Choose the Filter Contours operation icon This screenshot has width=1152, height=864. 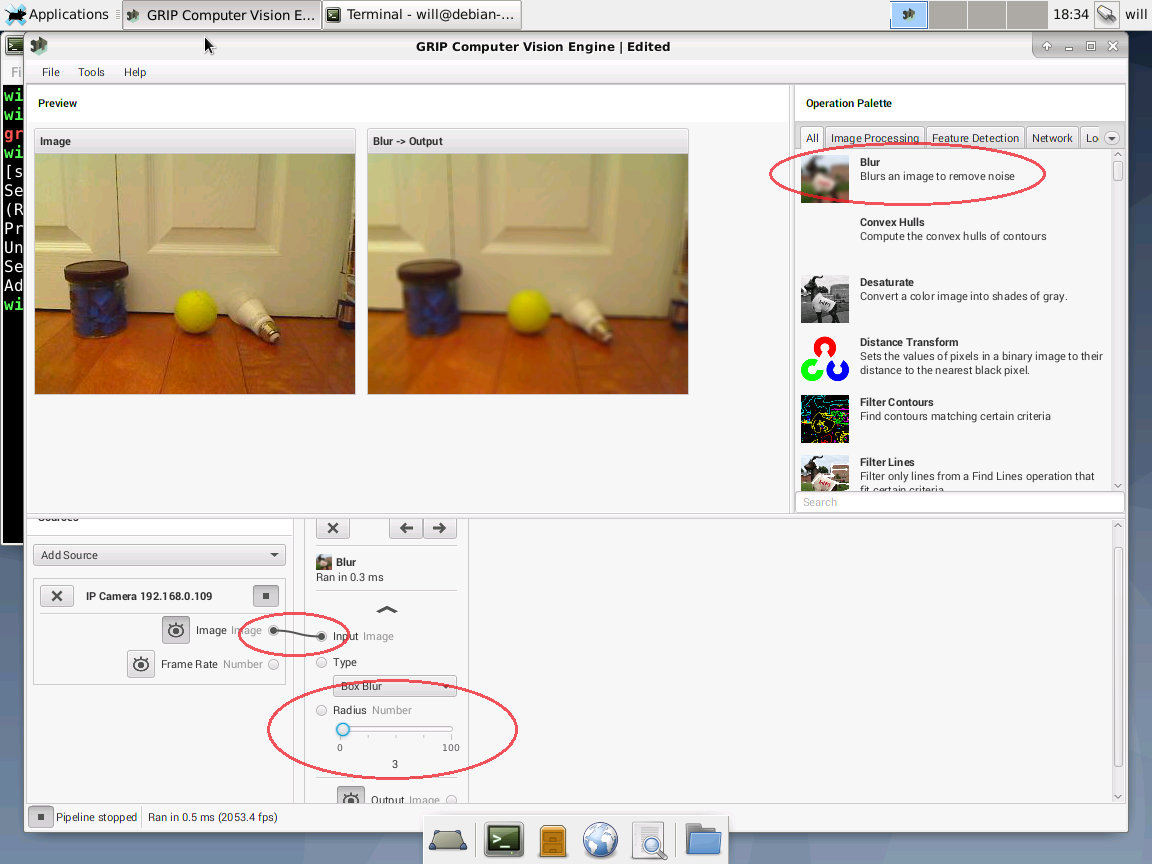824,419
